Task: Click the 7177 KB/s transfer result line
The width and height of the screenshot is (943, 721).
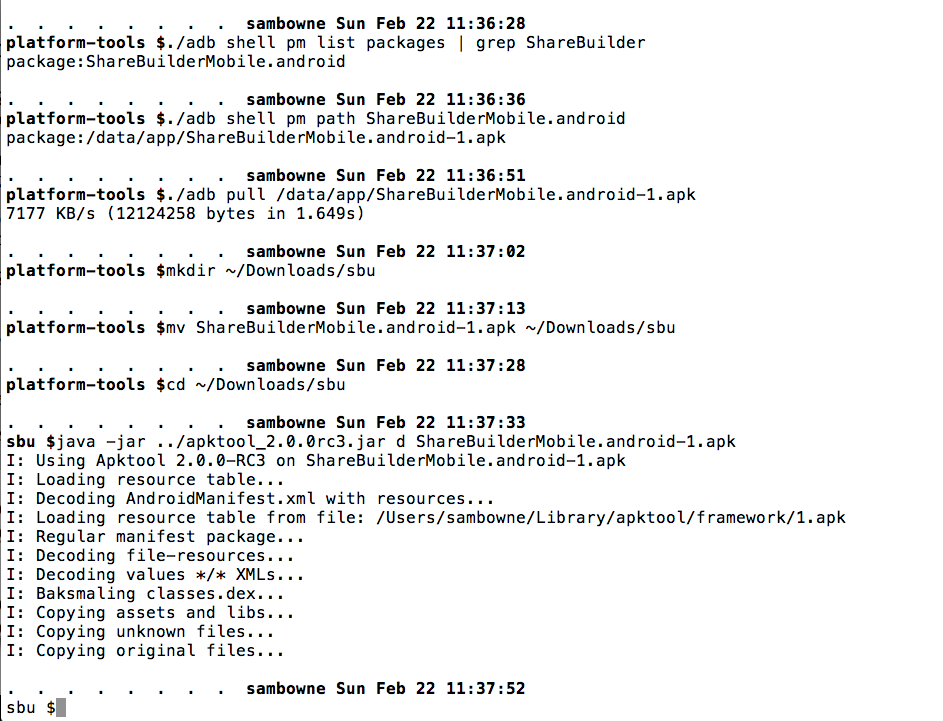Action: [185, 214]
